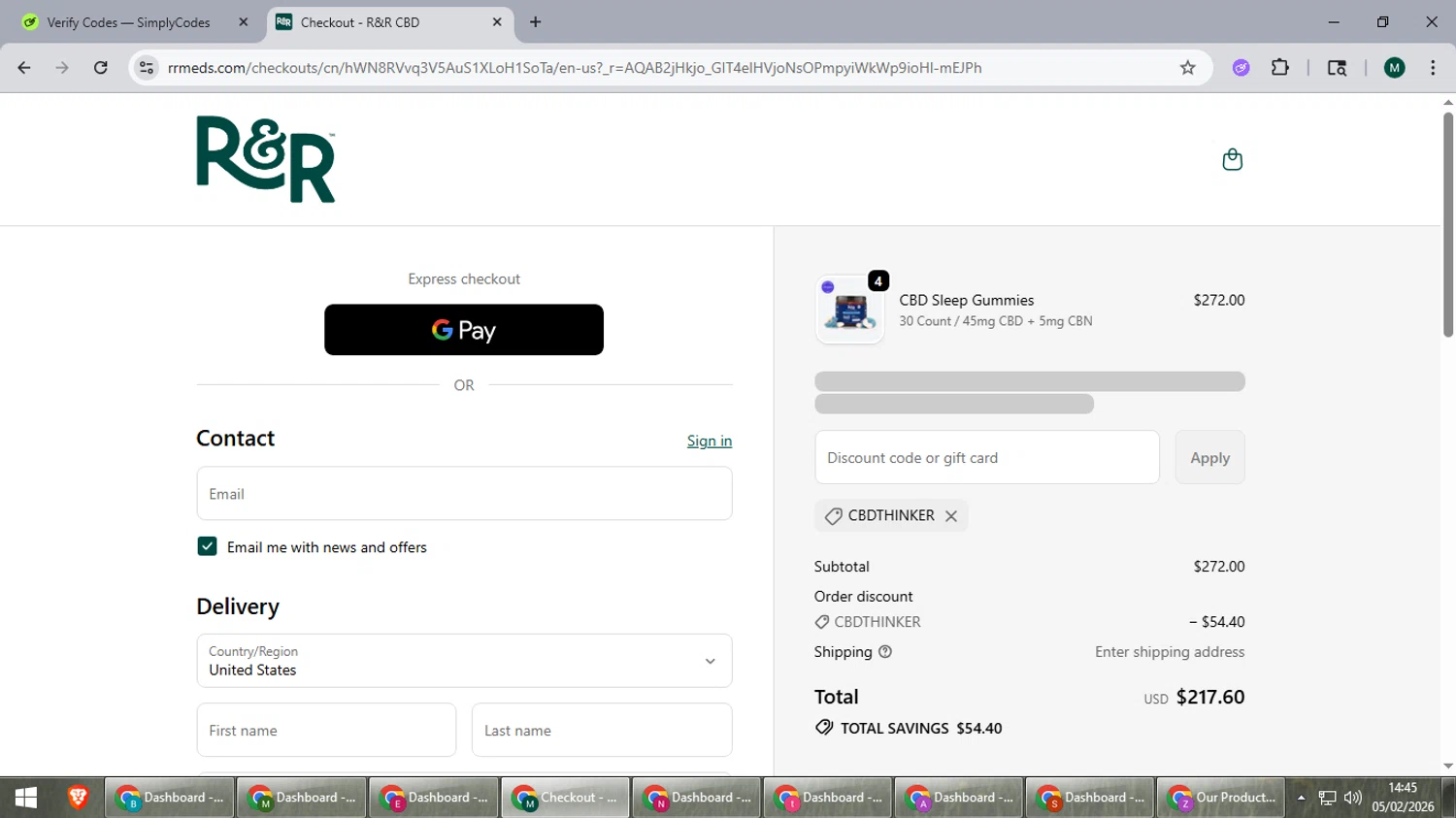
Task: Open the M profile avatar
Action: (x=1395, y=68)
